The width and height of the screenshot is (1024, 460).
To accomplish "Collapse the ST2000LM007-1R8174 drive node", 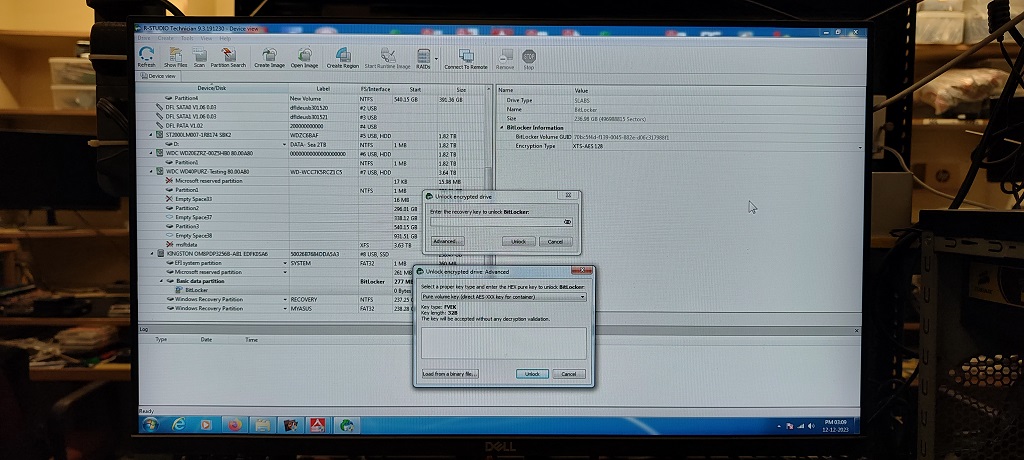I will 152,135.
